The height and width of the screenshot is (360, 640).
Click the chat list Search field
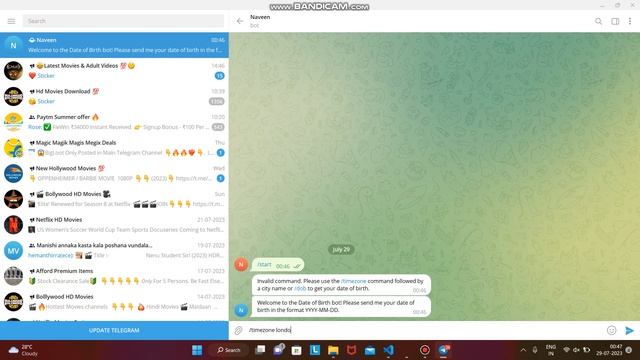pos(123,21)
